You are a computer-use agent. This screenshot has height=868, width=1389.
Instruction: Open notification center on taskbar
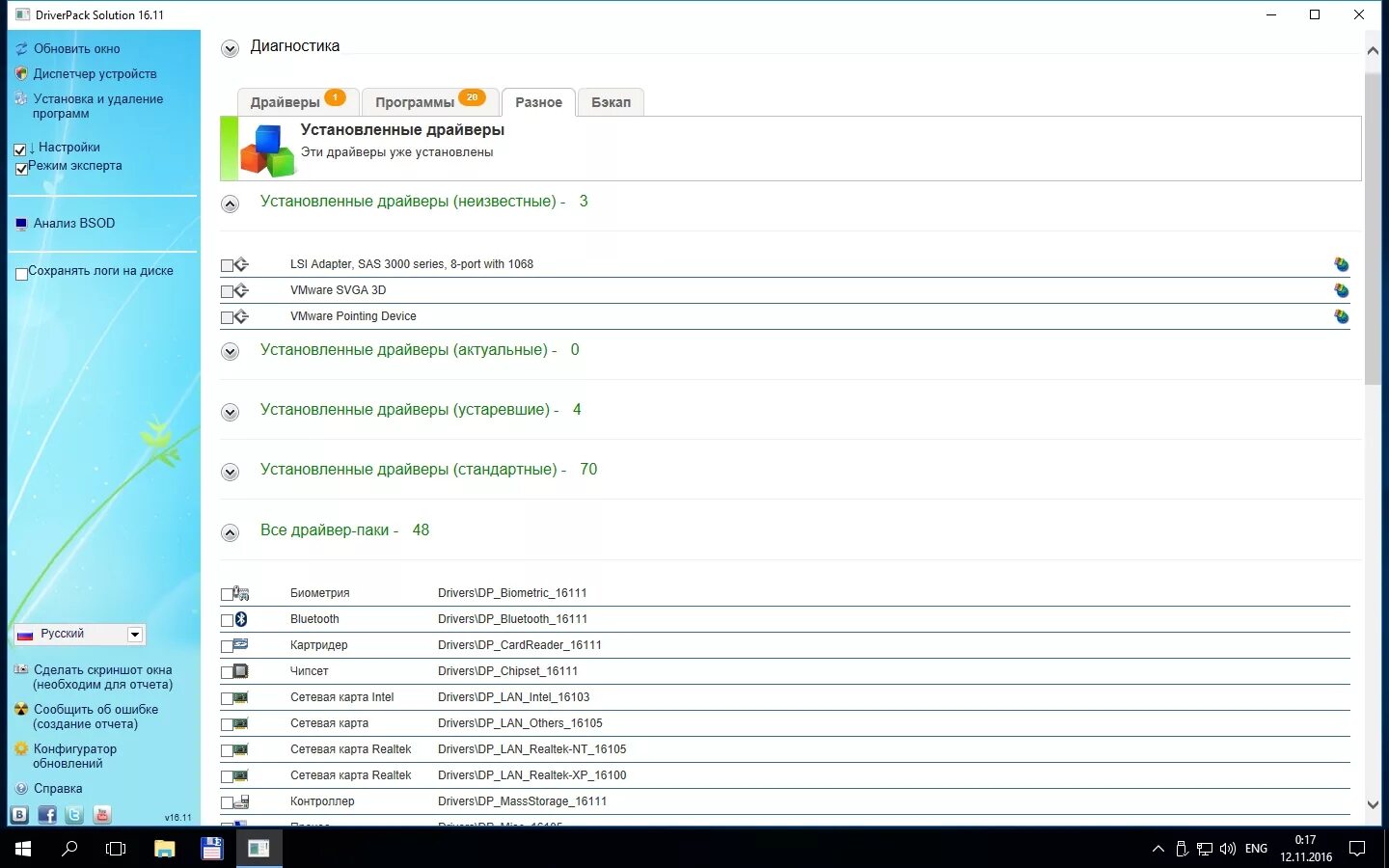(x=1357, y=849)
